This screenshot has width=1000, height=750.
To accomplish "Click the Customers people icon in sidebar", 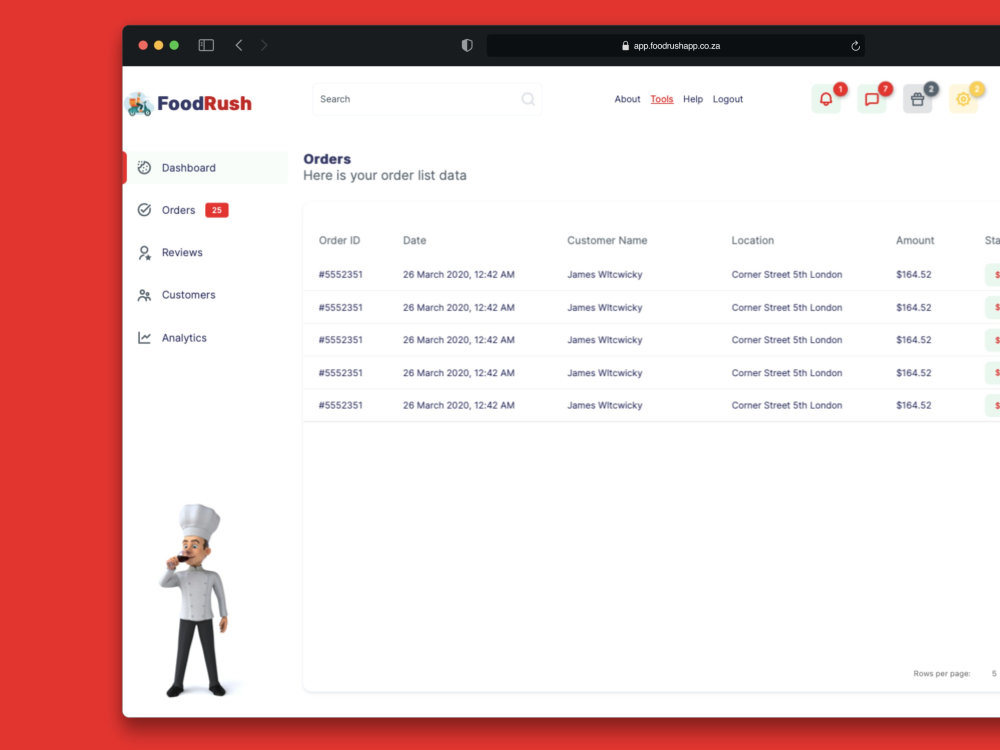I will [144, 294].
